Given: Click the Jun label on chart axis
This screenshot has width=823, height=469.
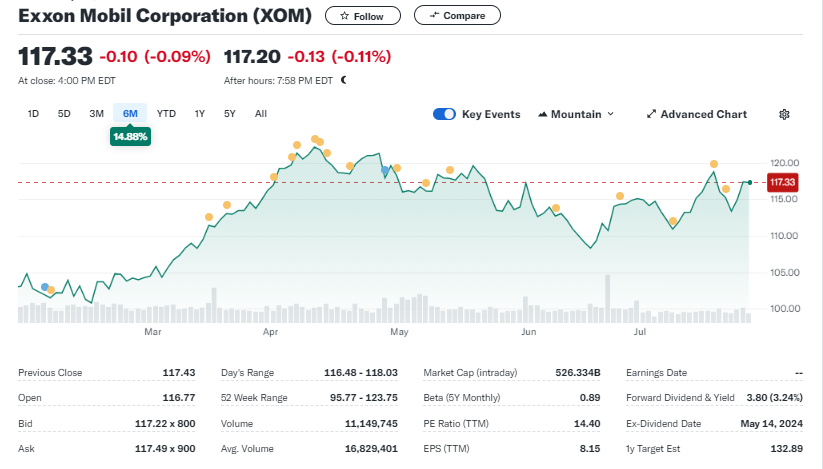Looking at the screenshot, I should pos(528,332).
